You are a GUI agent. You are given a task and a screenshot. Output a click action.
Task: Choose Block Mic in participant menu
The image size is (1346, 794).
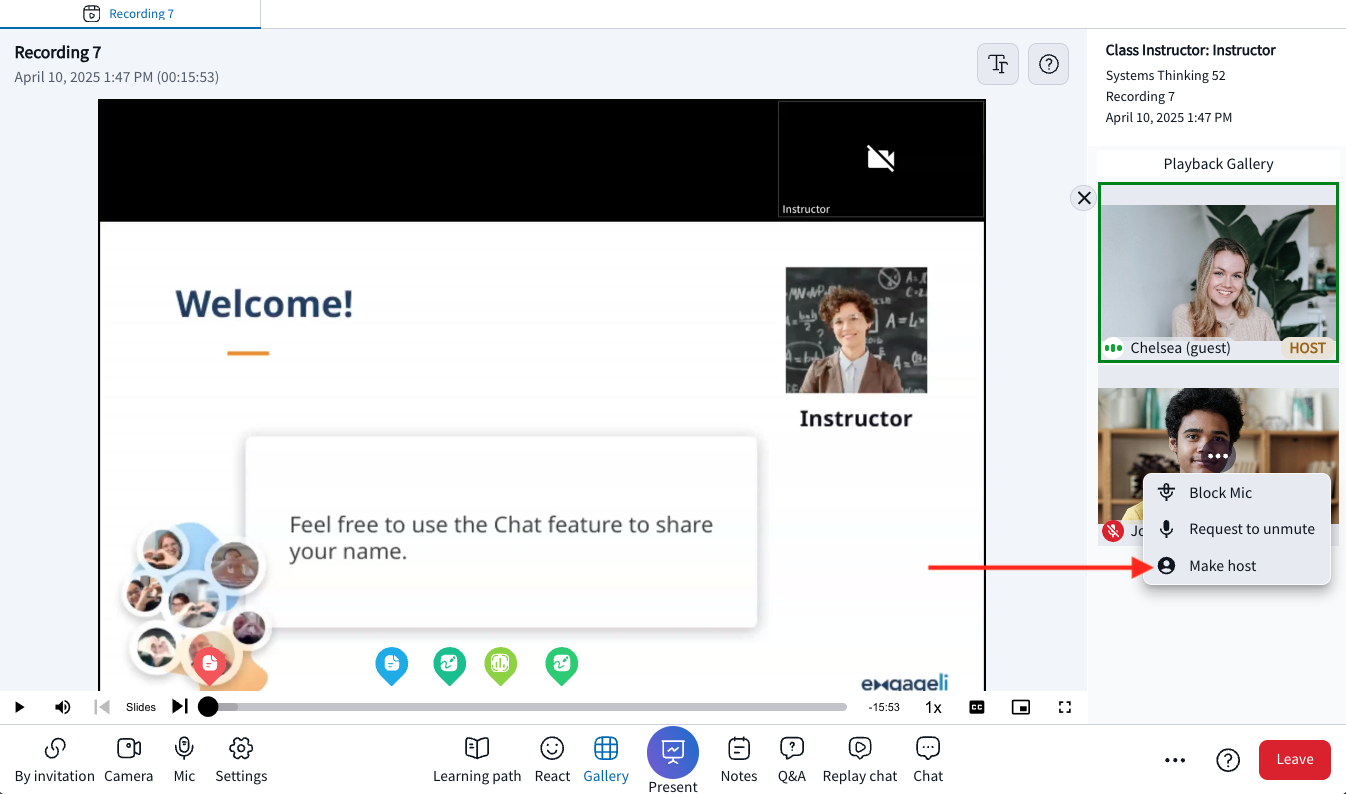1220,493
